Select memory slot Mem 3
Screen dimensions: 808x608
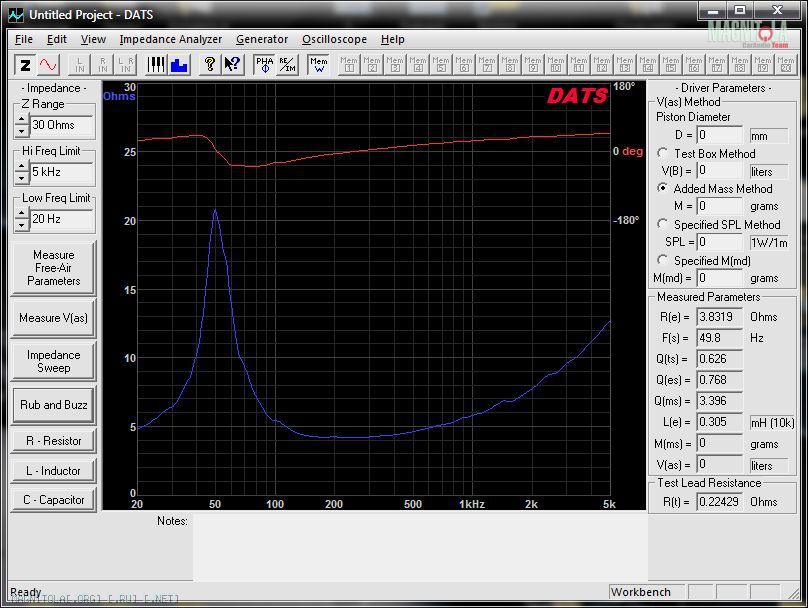[x=395, y=65]
